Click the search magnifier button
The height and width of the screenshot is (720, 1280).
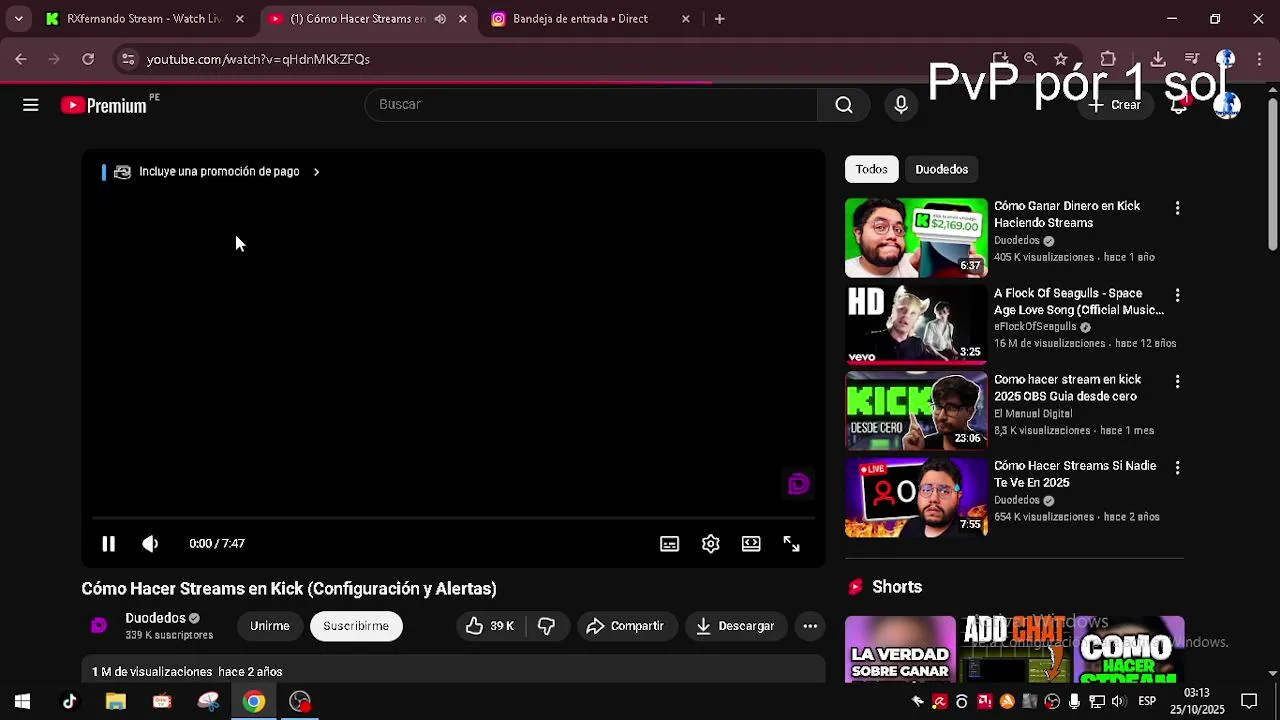point(844,105)
